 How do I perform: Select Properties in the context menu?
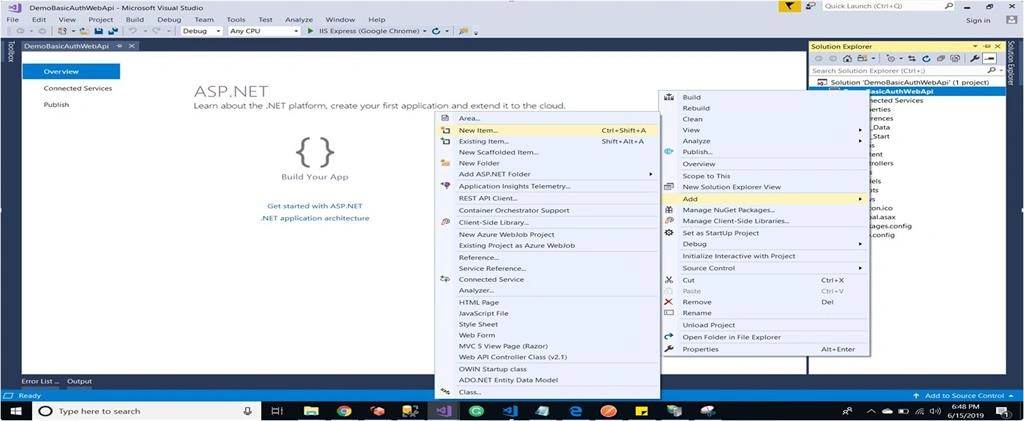765,349
